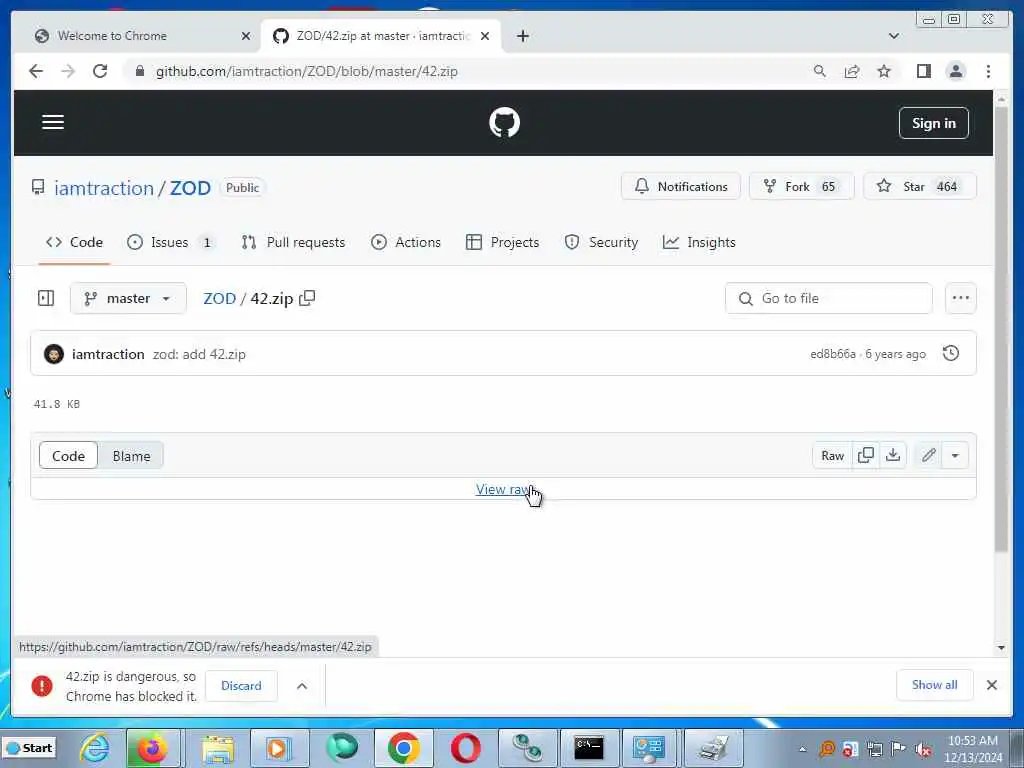Reload the current page
This screenshot has width=1024, height=768.
coord(100,71)
